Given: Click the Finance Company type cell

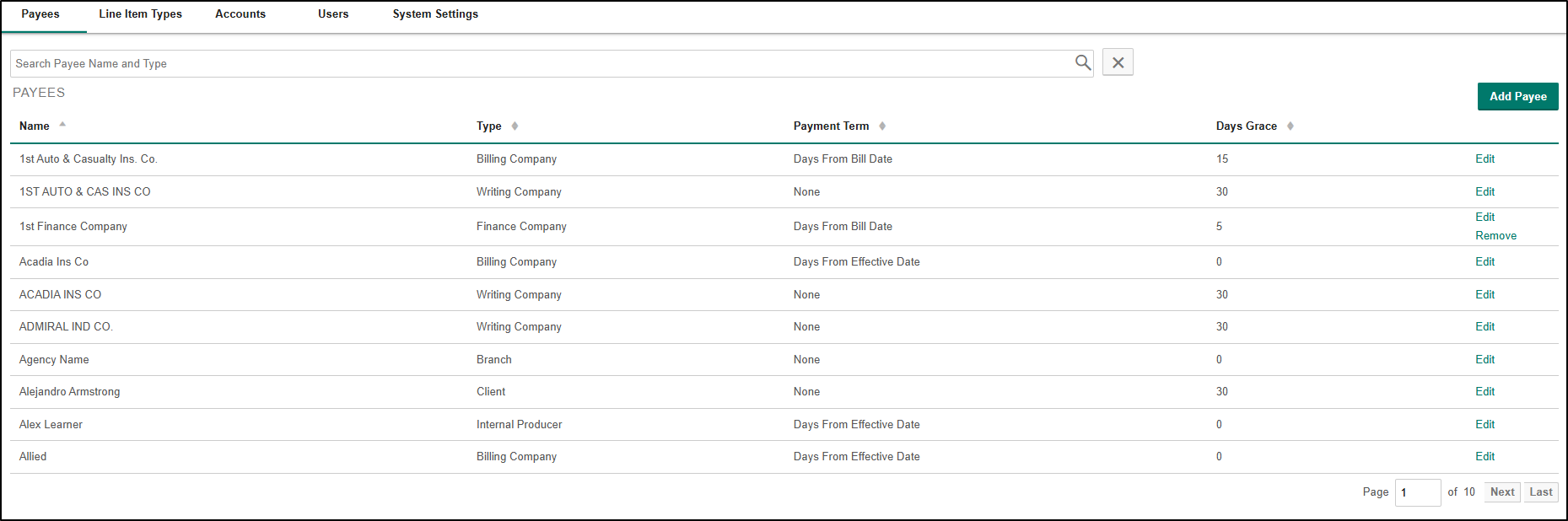Looking at the screenshot, I should click(x=521, y=226).
